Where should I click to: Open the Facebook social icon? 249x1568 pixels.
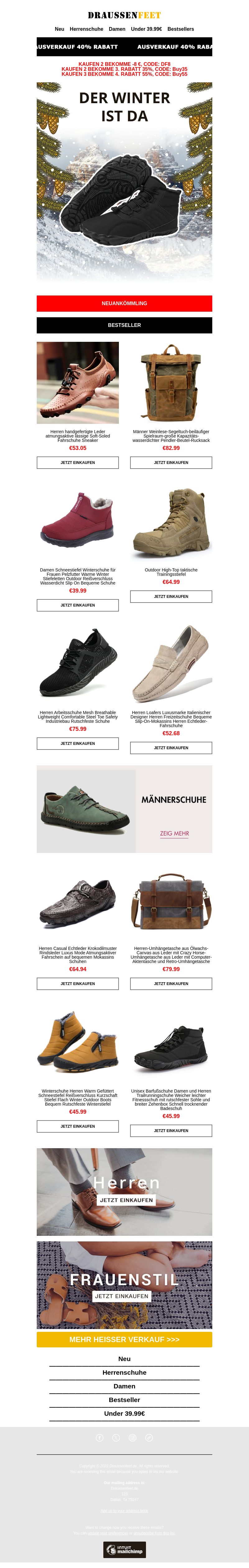click(x=100, y=1437)
